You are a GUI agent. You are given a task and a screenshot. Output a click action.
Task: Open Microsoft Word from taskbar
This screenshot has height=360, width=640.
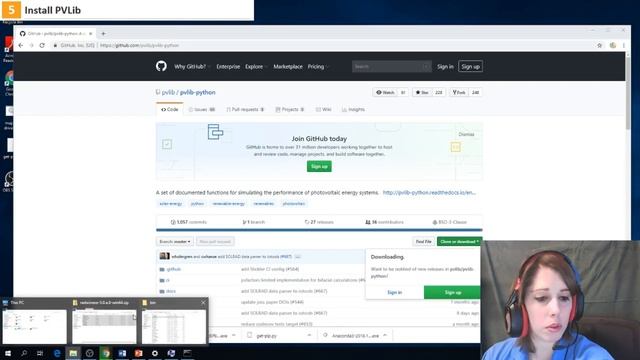pos(122,353)
